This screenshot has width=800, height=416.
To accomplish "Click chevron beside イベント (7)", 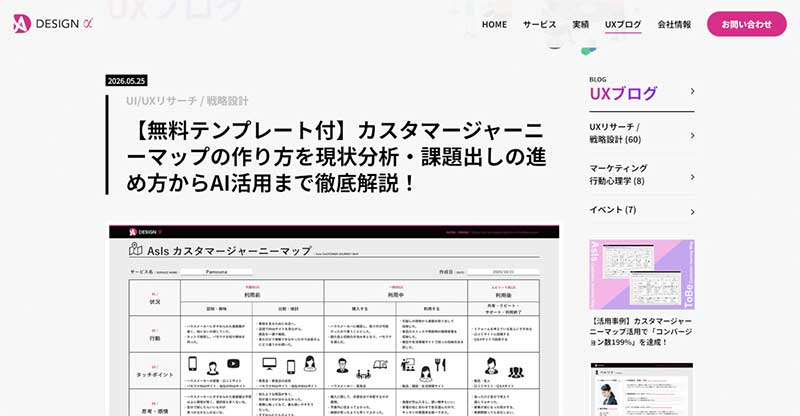I will click(x=692, y=211).
